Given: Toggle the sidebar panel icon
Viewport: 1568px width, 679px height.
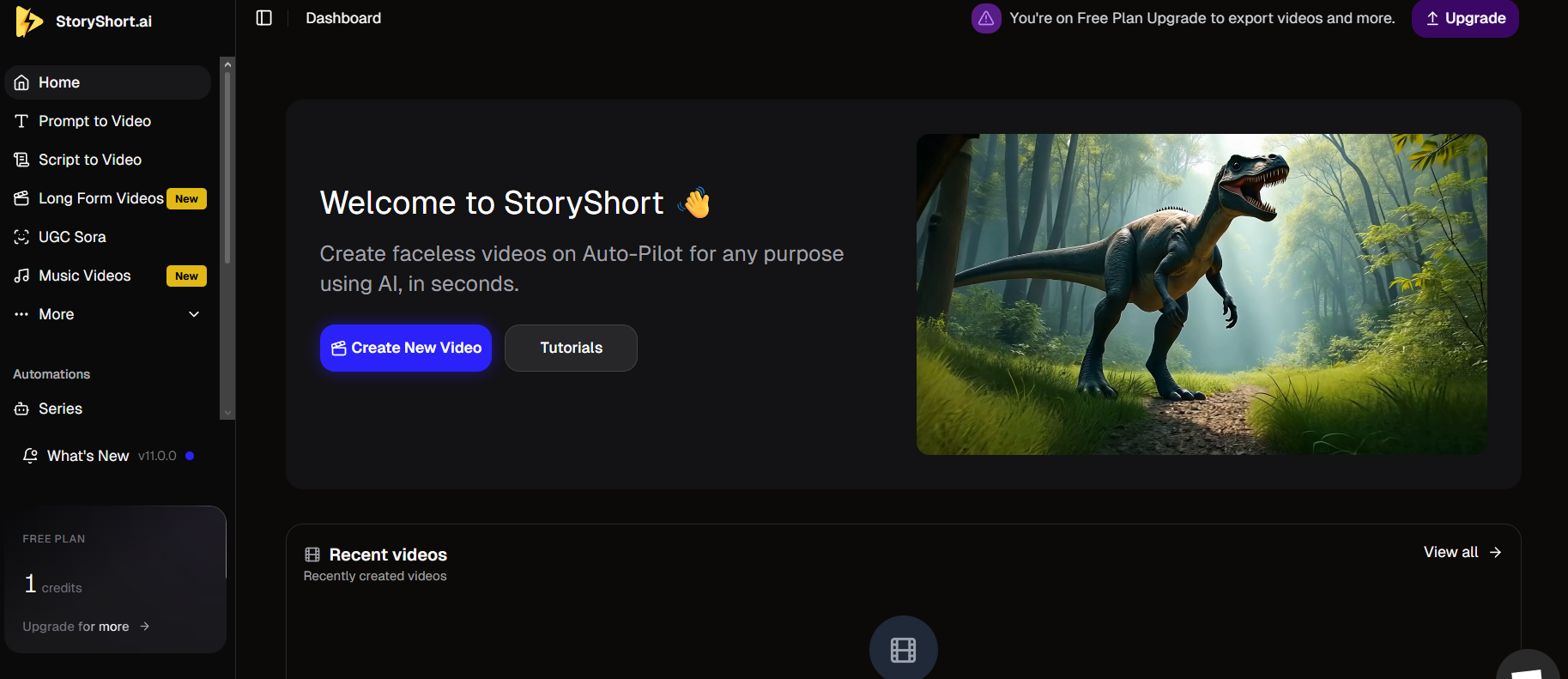Looking at the screenshot, I should tap(264, 18).
